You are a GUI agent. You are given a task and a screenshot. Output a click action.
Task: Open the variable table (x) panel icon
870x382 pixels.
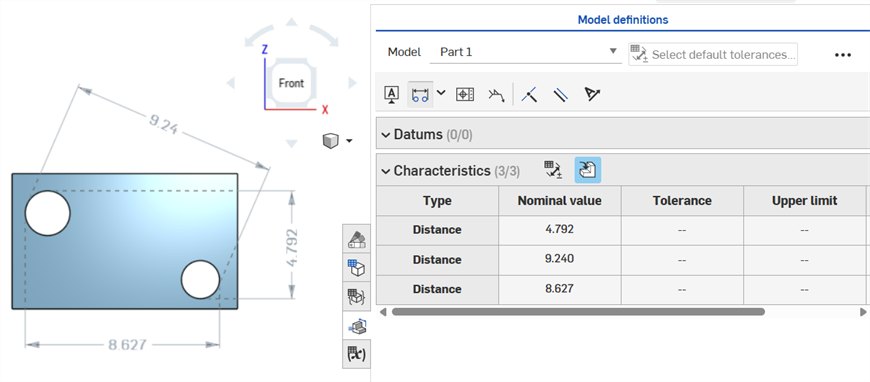(356, 354)
